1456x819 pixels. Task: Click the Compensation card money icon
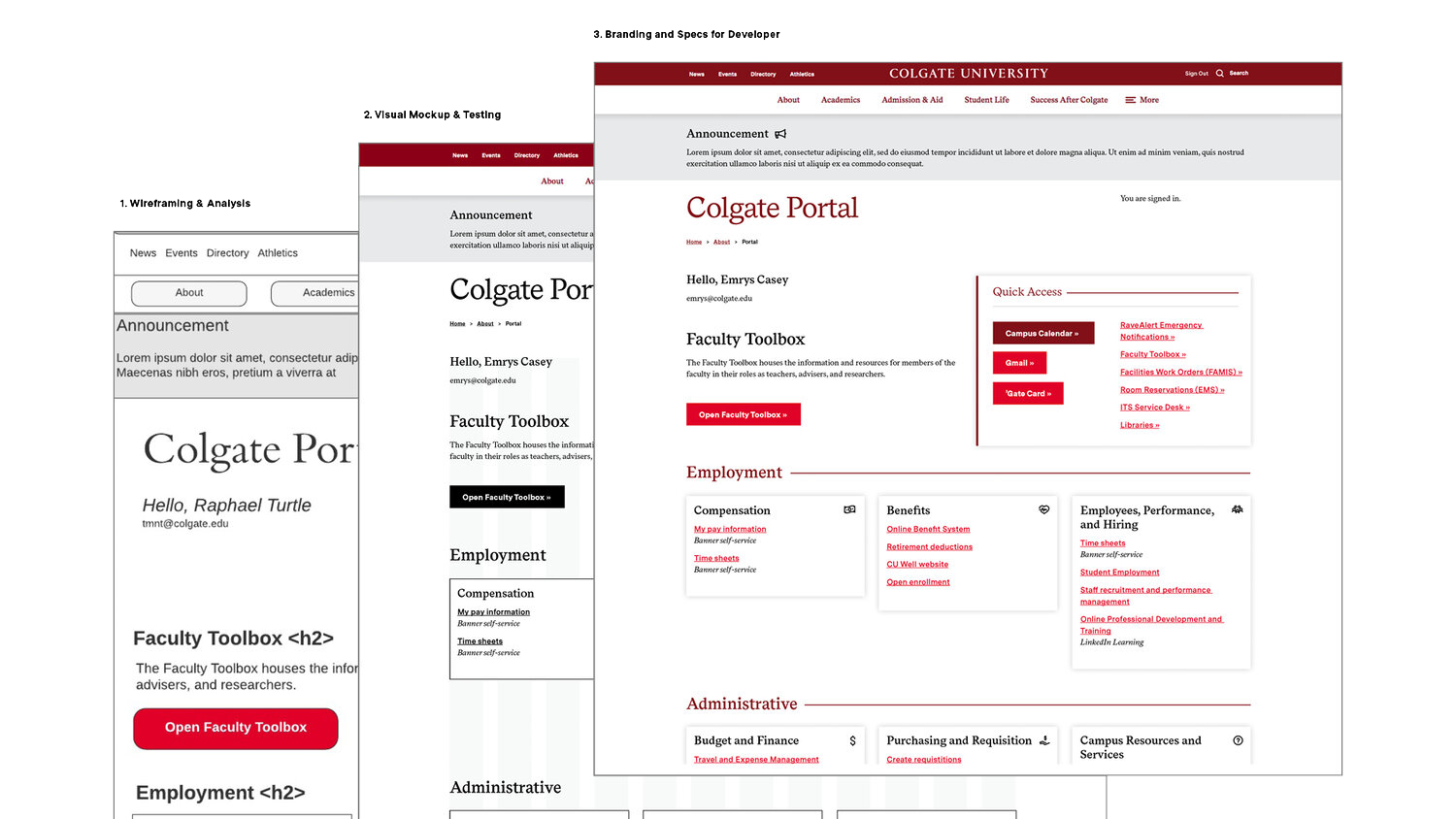(x=849, y=509)
